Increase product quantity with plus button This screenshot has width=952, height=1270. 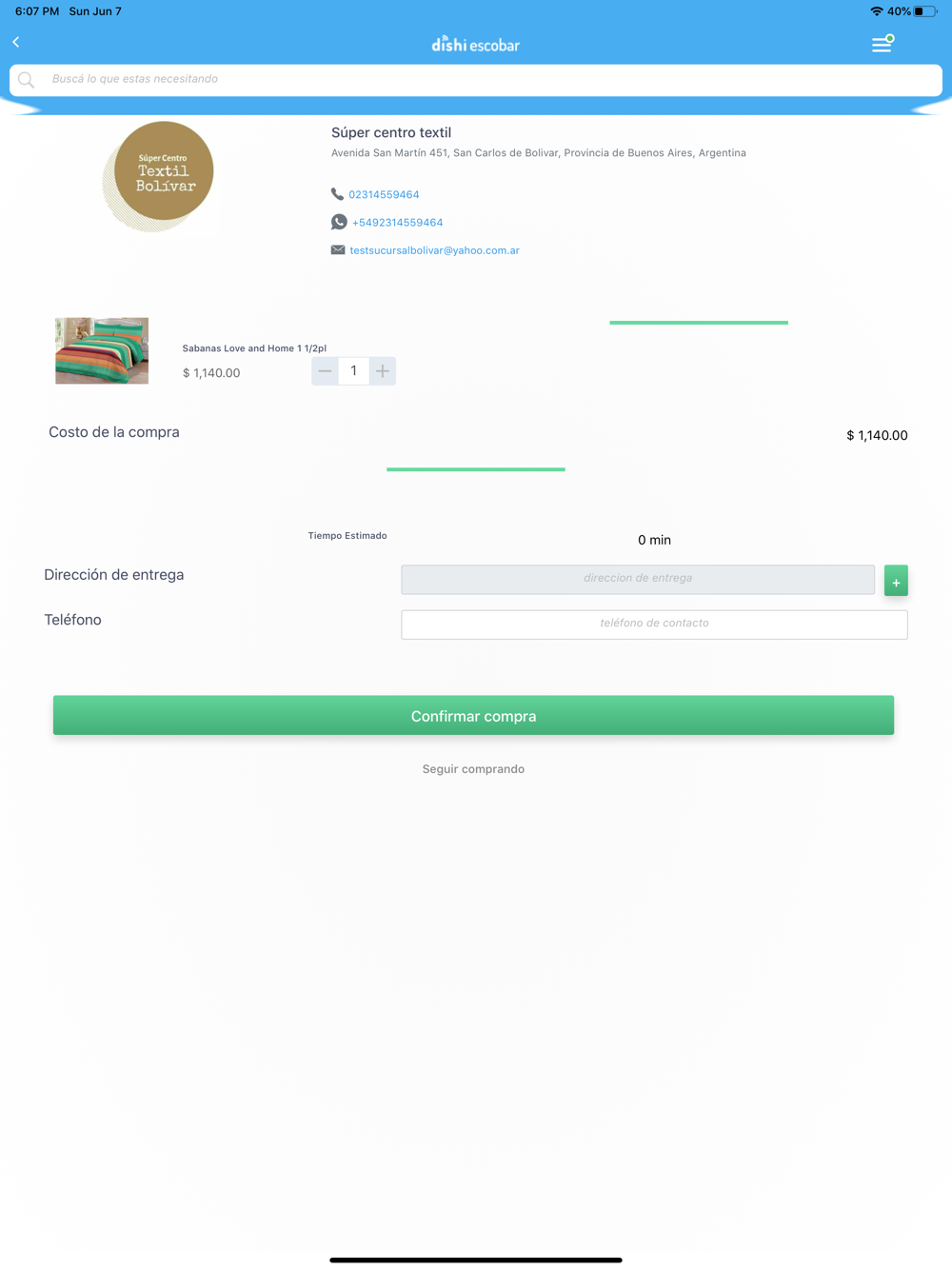[382, 371]
